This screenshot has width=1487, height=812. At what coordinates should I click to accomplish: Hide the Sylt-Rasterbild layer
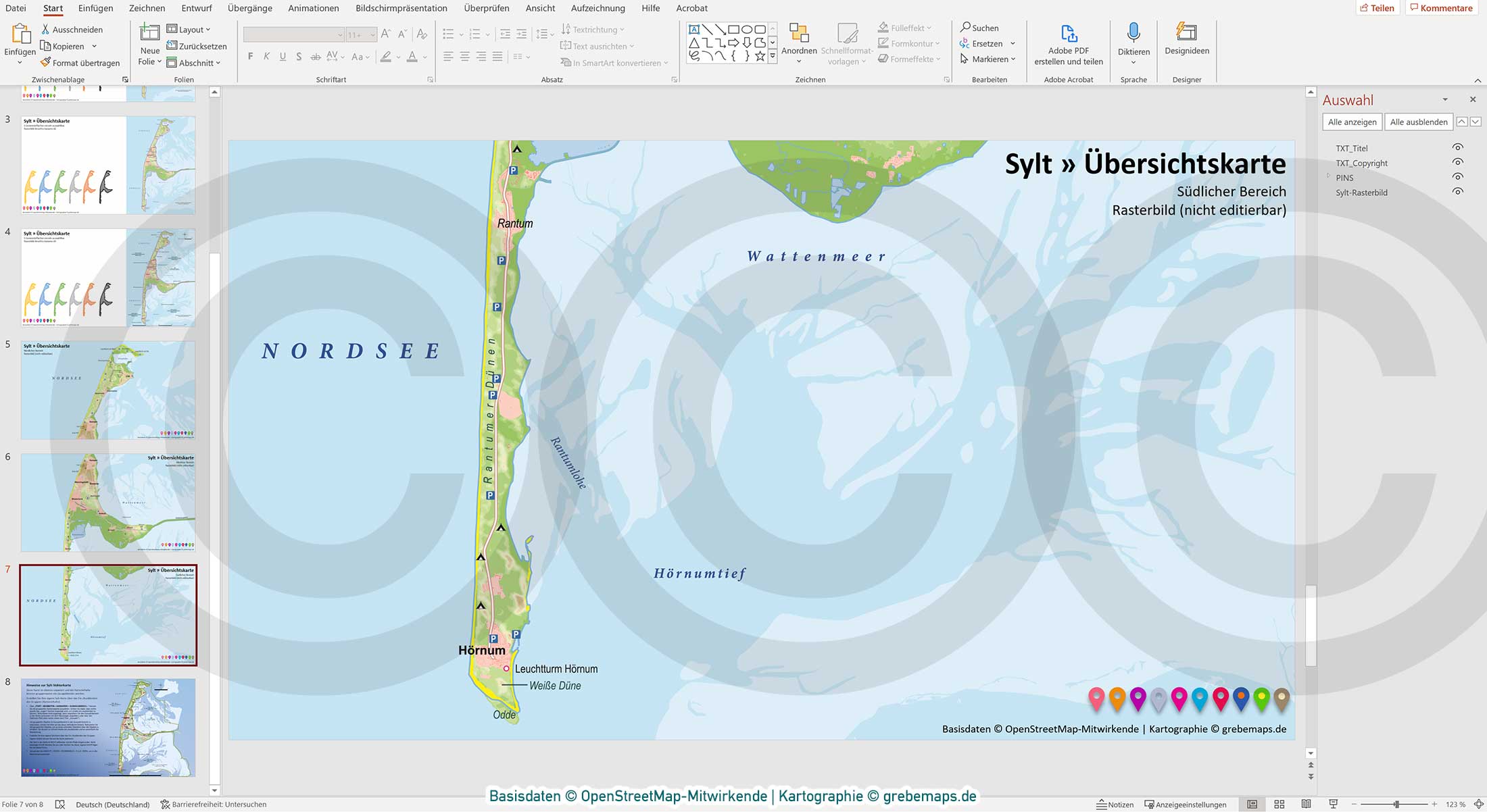tap(1458, 192)
